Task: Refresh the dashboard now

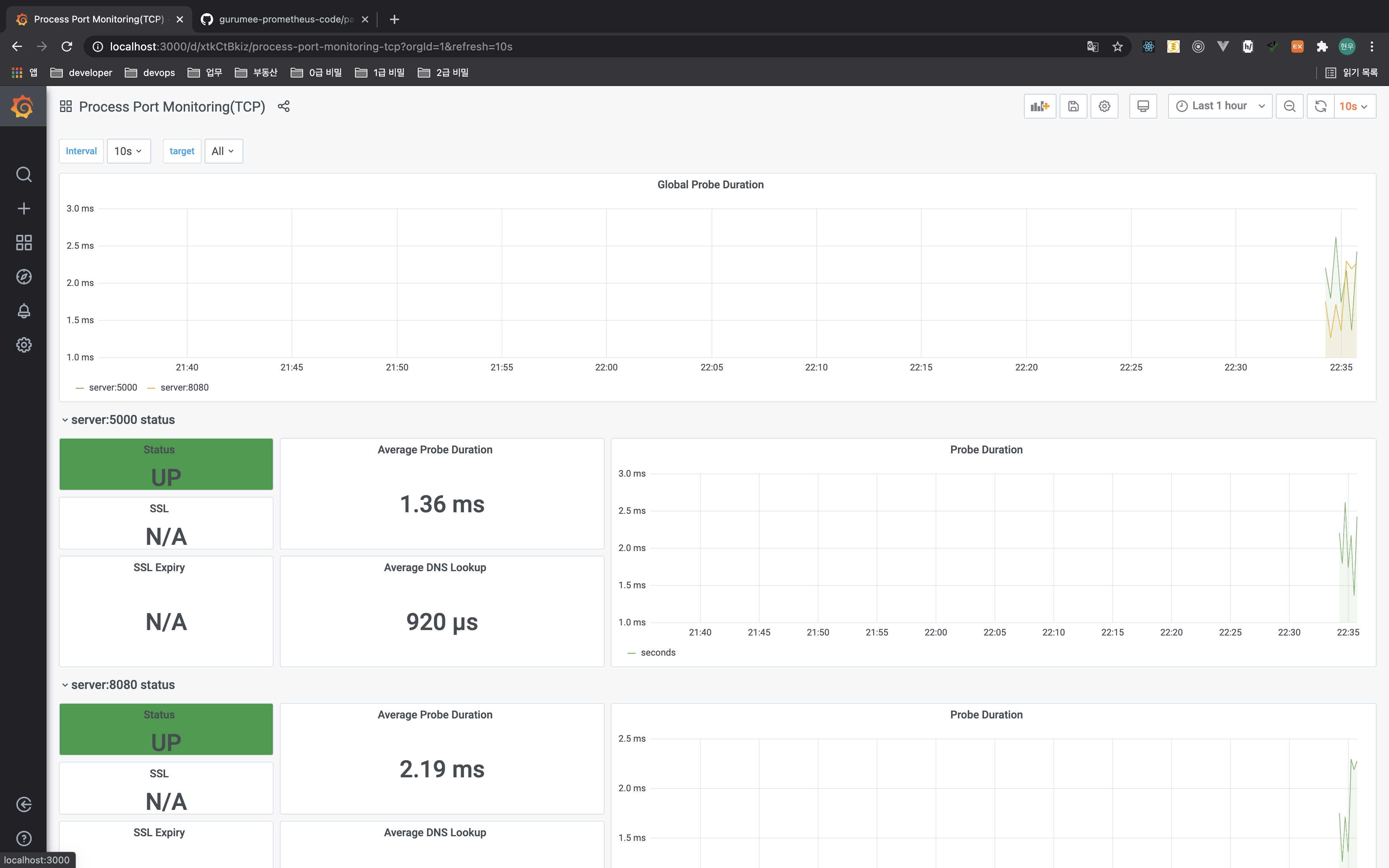Action: click(1320, 106)
